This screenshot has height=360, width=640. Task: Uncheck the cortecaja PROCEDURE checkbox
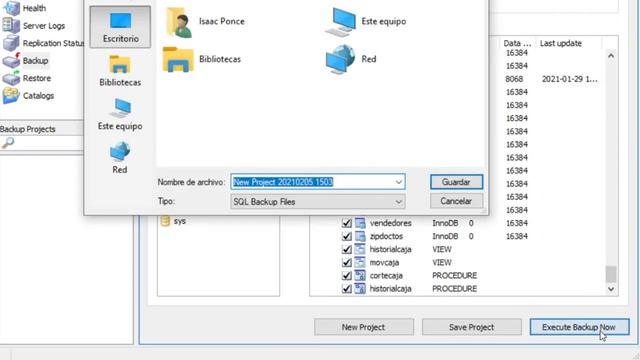347,276
